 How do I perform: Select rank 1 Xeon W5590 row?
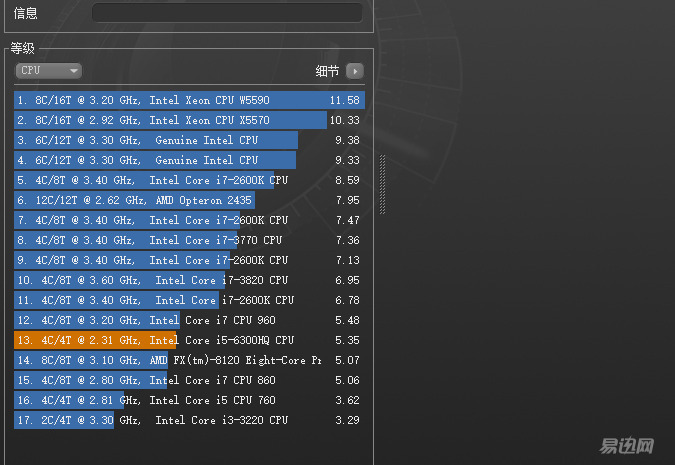189,100
